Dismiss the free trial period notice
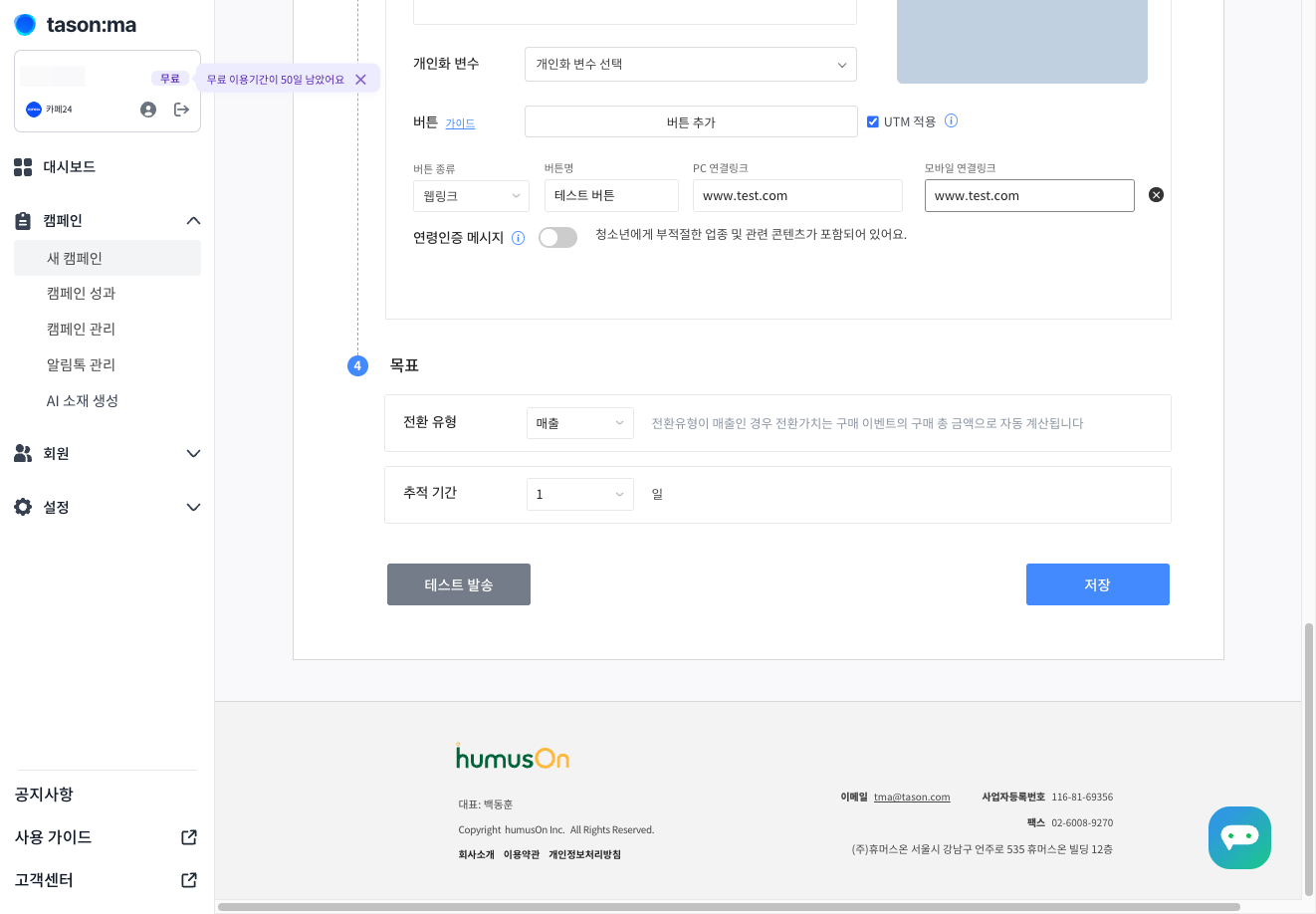 (x=360, y=80)
